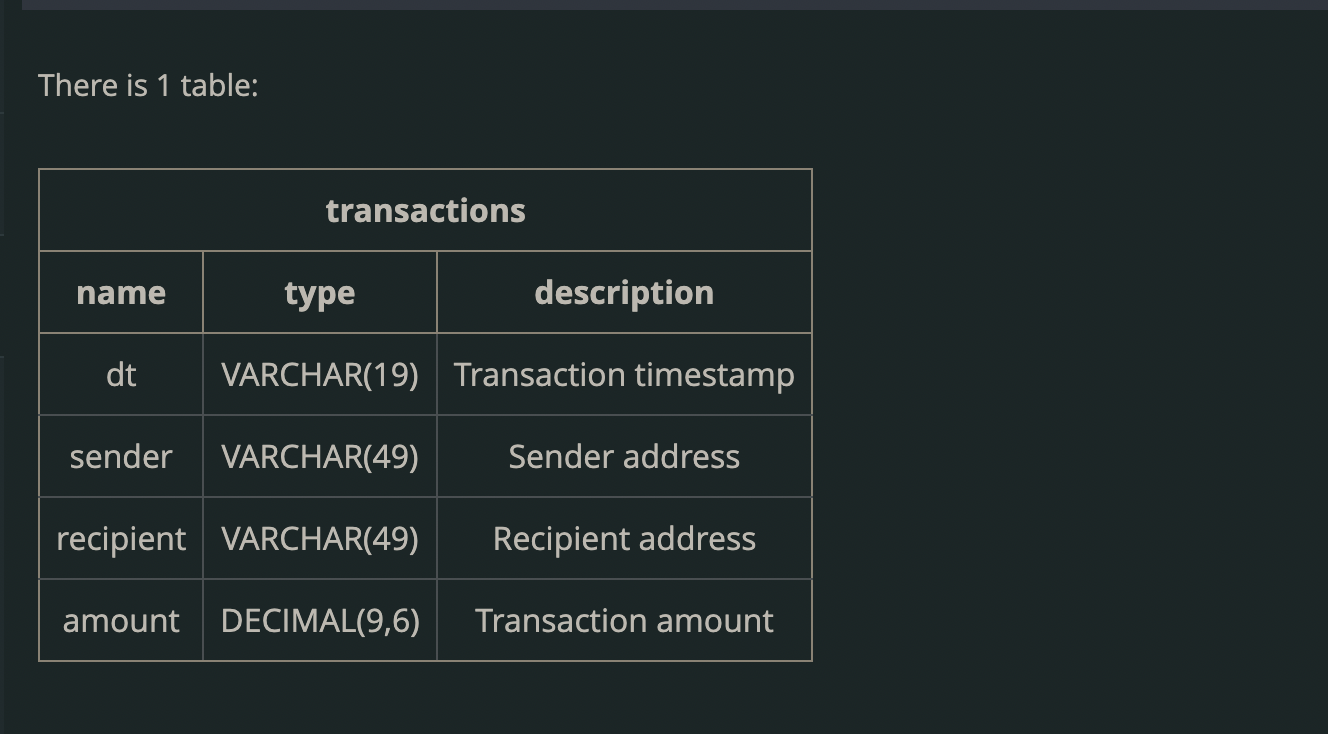Click the 'There is 1 table:' text
The height and width of the screenshot is (734, 1328).
(x=148, y=86)
